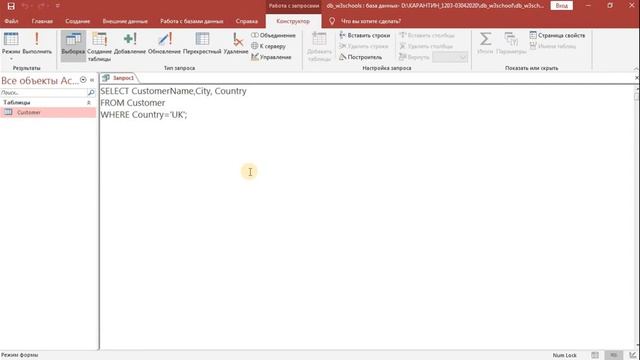
Task: Click the lightbulb Tell Me icon
Action: pos(332,21)
